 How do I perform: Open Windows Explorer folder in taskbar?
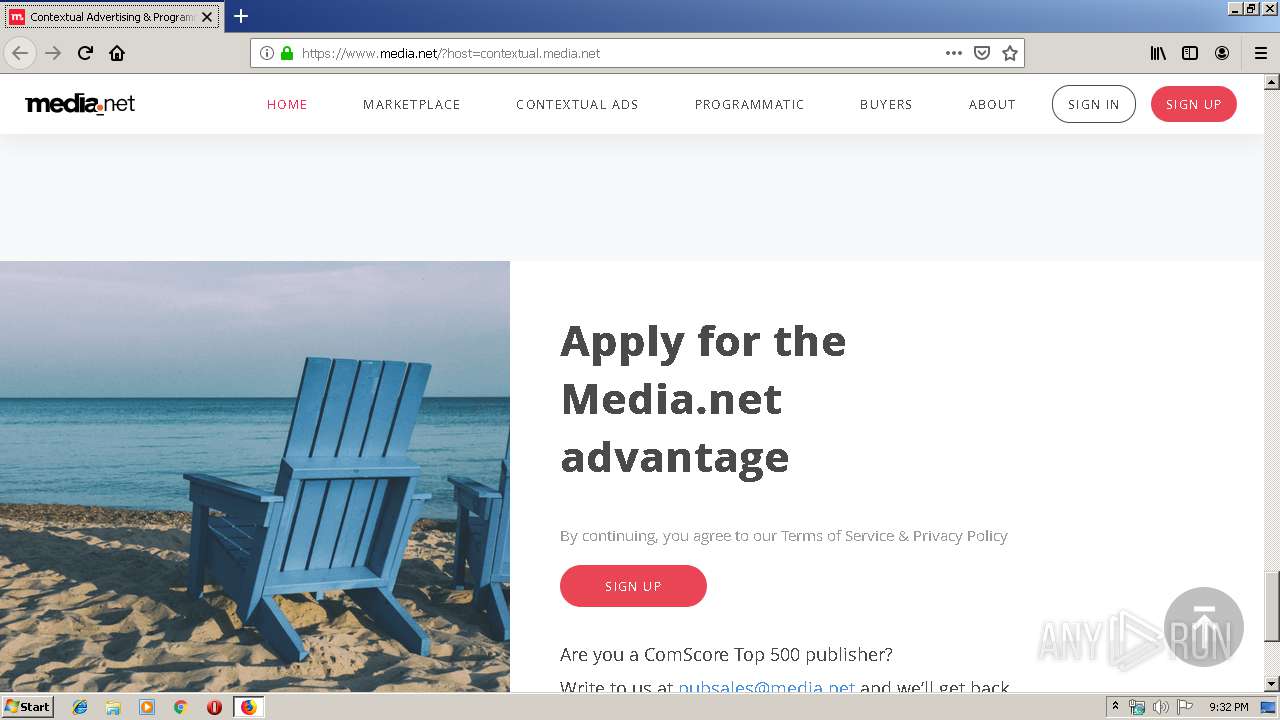113,707
